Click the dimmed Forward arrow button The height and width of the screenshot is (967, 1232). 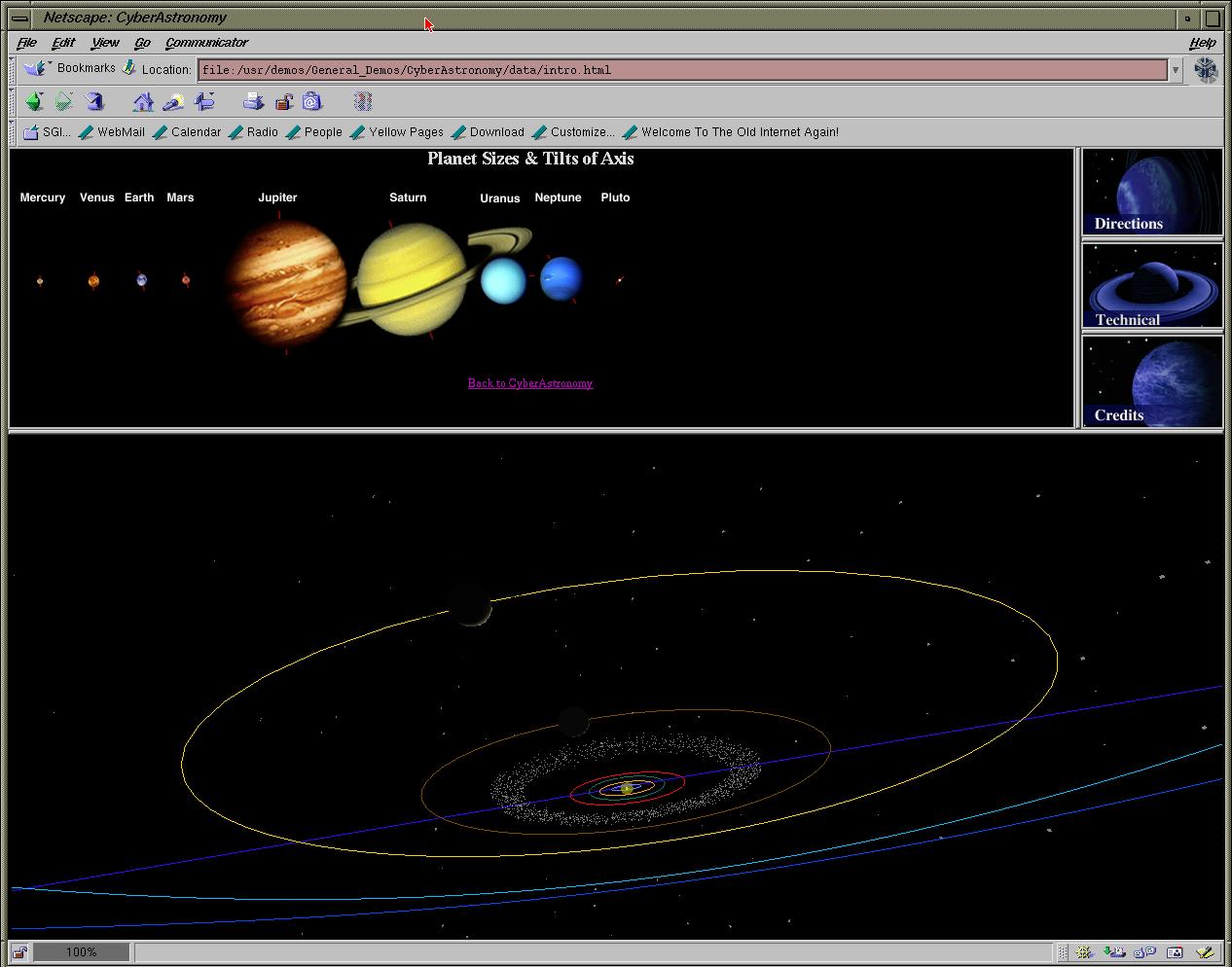pos(63,101)
